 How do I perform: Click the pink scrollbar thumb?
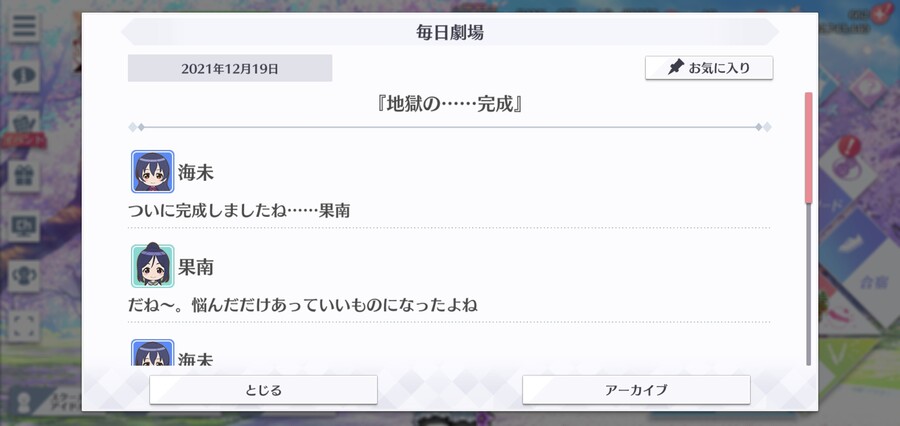pos(809,148)
